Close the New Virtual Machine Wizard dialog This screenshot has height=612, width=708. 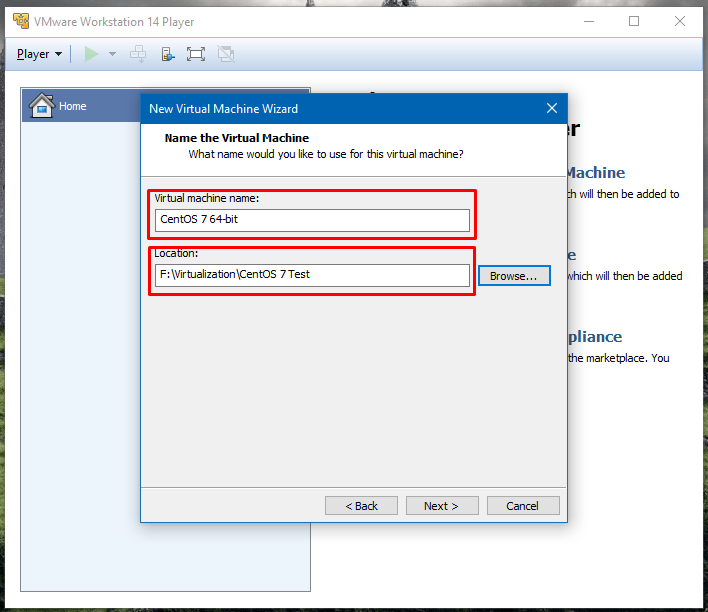click(x=552, y=108)
